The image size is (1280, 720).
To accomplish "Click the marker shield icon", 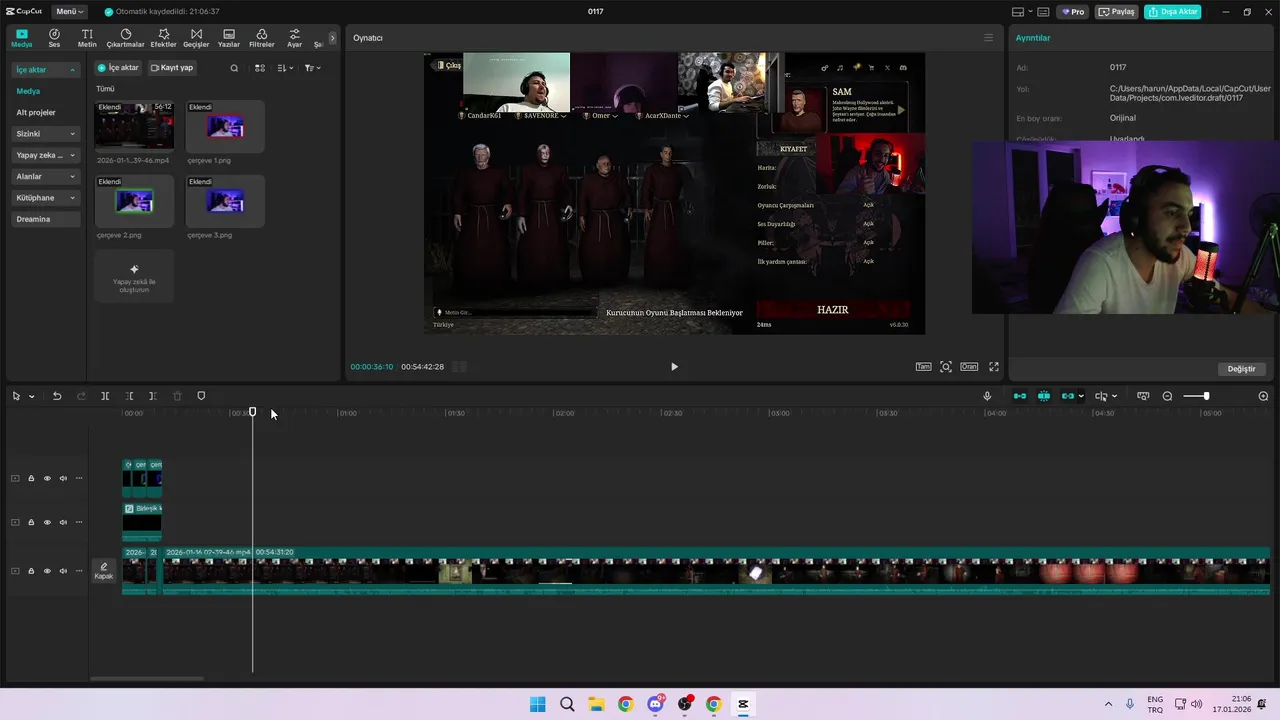I will pyautogui.click(x=201, y=396).
